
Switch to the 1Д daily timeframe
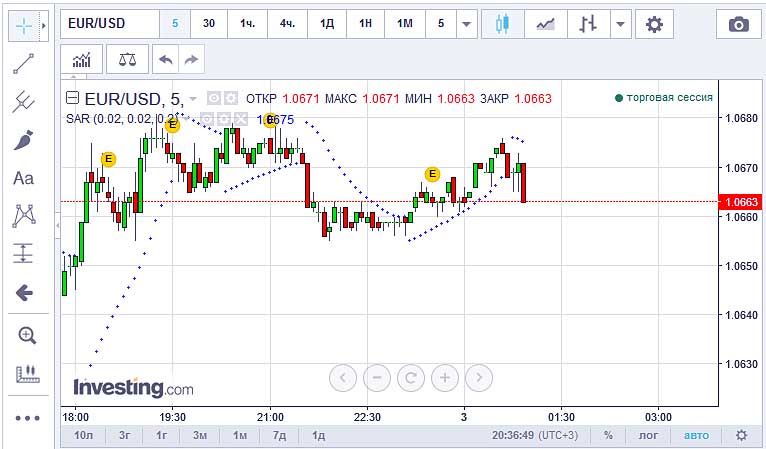[x=326, y=24]
